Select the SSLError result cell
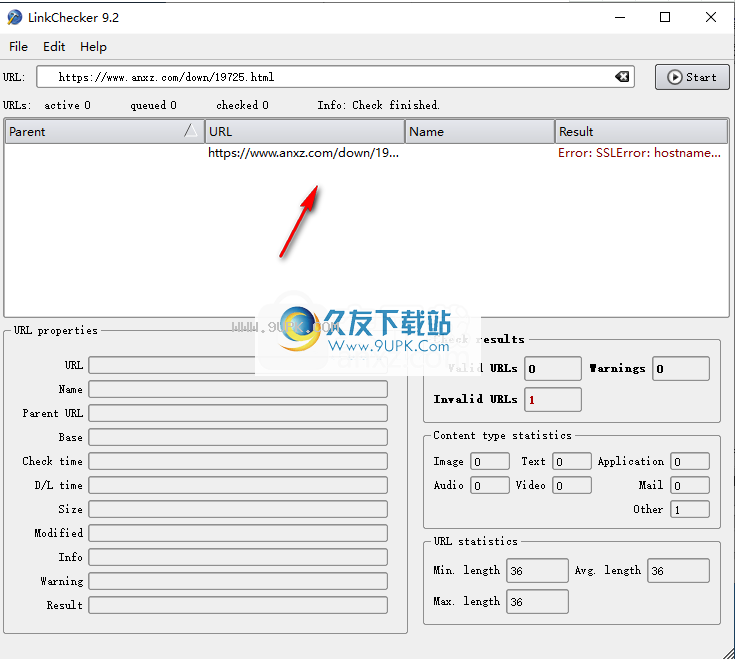This screenshot has width=737, height=659. (639, 153)
